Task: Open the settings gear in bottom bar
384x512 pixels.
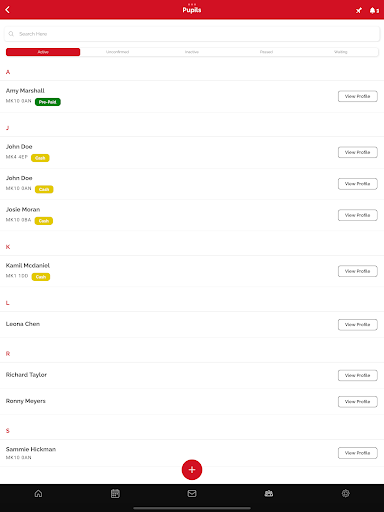Action: click(346, 493)
